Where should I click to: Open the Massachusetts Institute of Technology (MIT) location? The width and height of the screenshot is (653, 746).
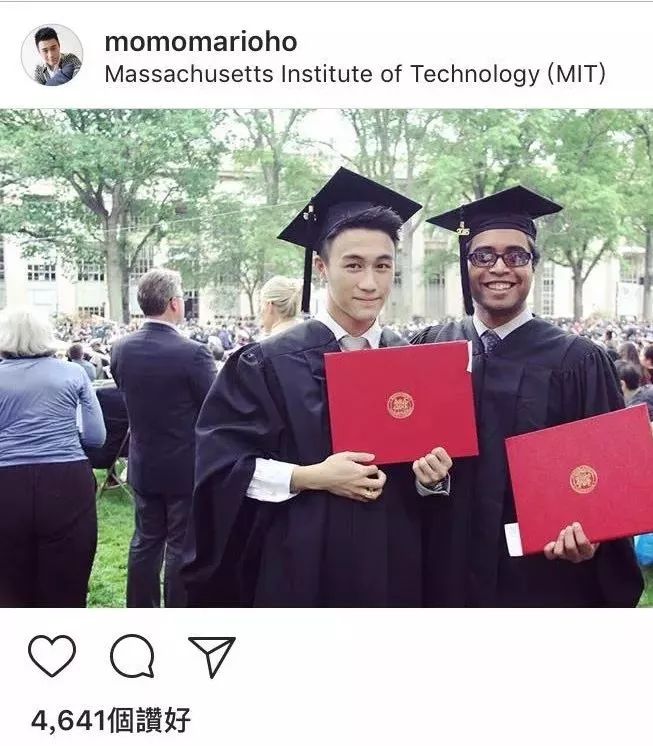click(x=355, y=74)
